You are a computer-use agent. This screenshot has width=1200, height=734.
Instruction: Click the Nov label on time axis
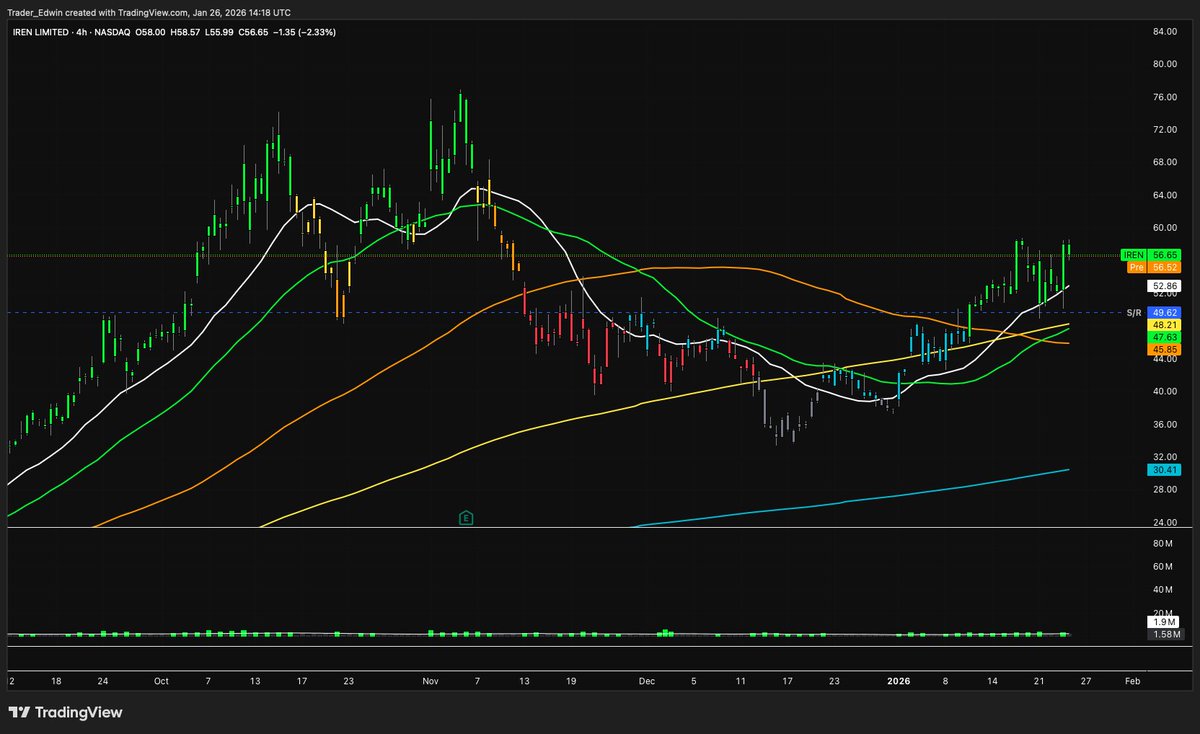tap(431, 680)
